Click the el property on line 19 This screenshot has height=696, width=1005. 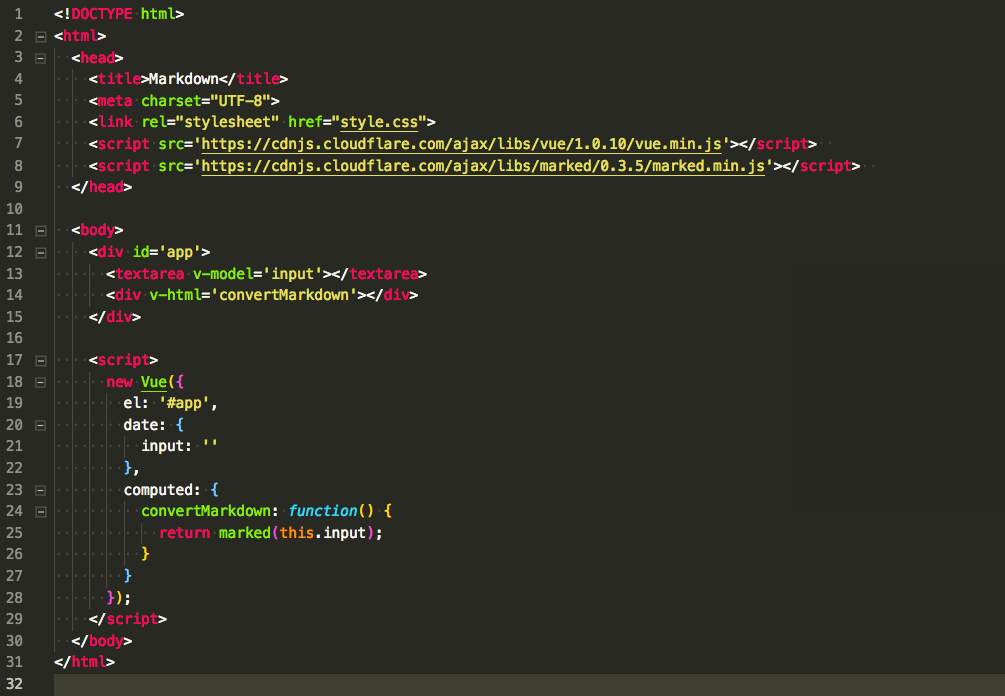(x=132, y=403)
